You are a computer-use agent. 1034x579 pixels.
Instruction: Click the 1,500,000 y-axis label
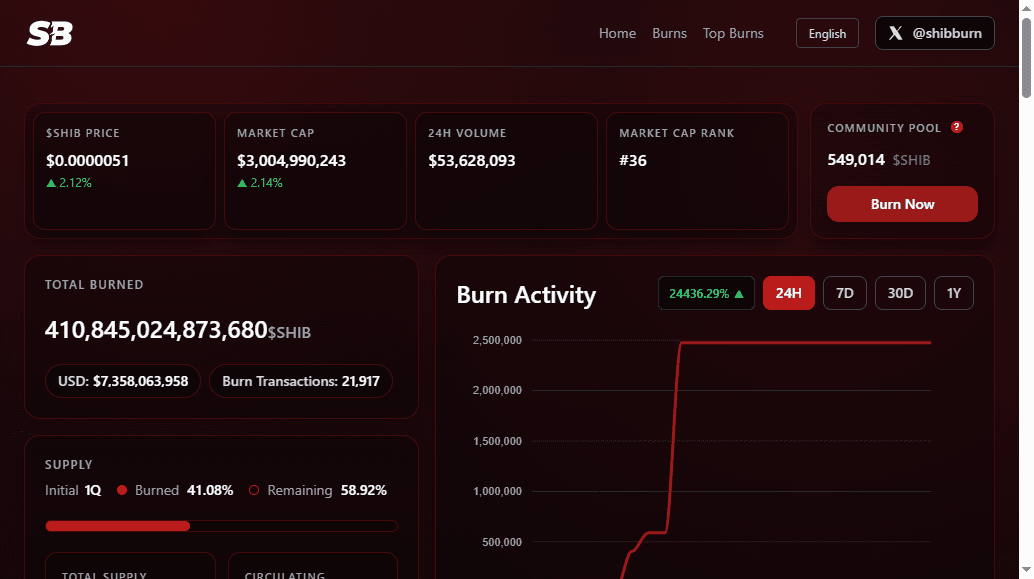point(497,441)
